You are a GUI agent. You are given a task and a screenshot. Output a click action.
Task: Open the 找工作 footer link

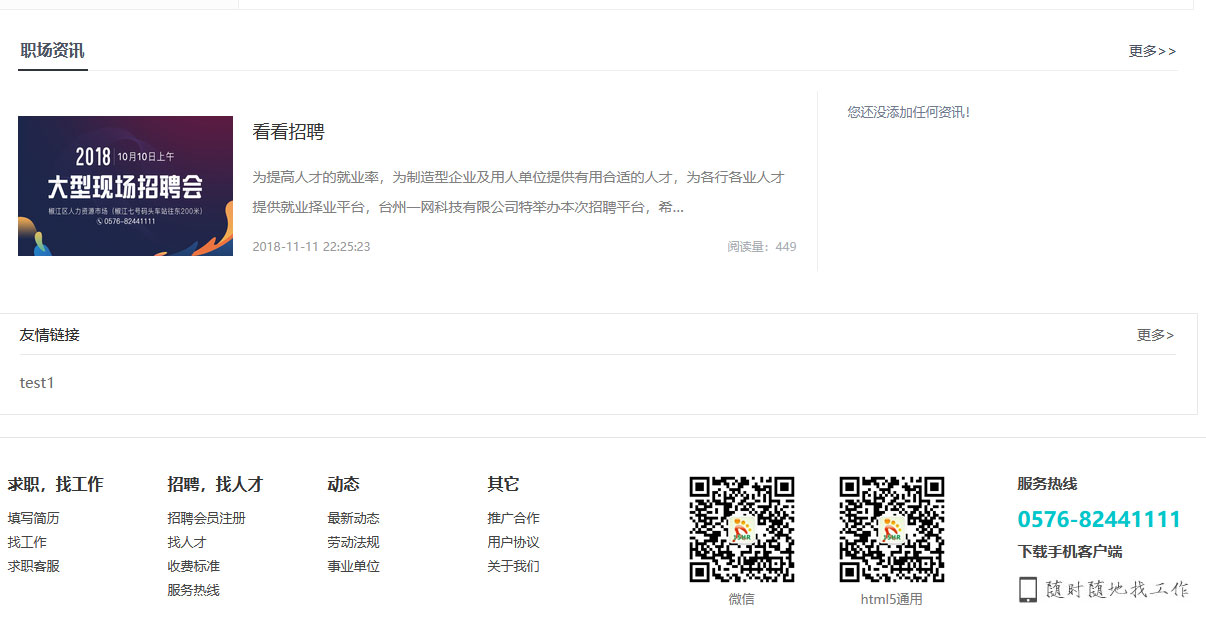tap(27, 542)
